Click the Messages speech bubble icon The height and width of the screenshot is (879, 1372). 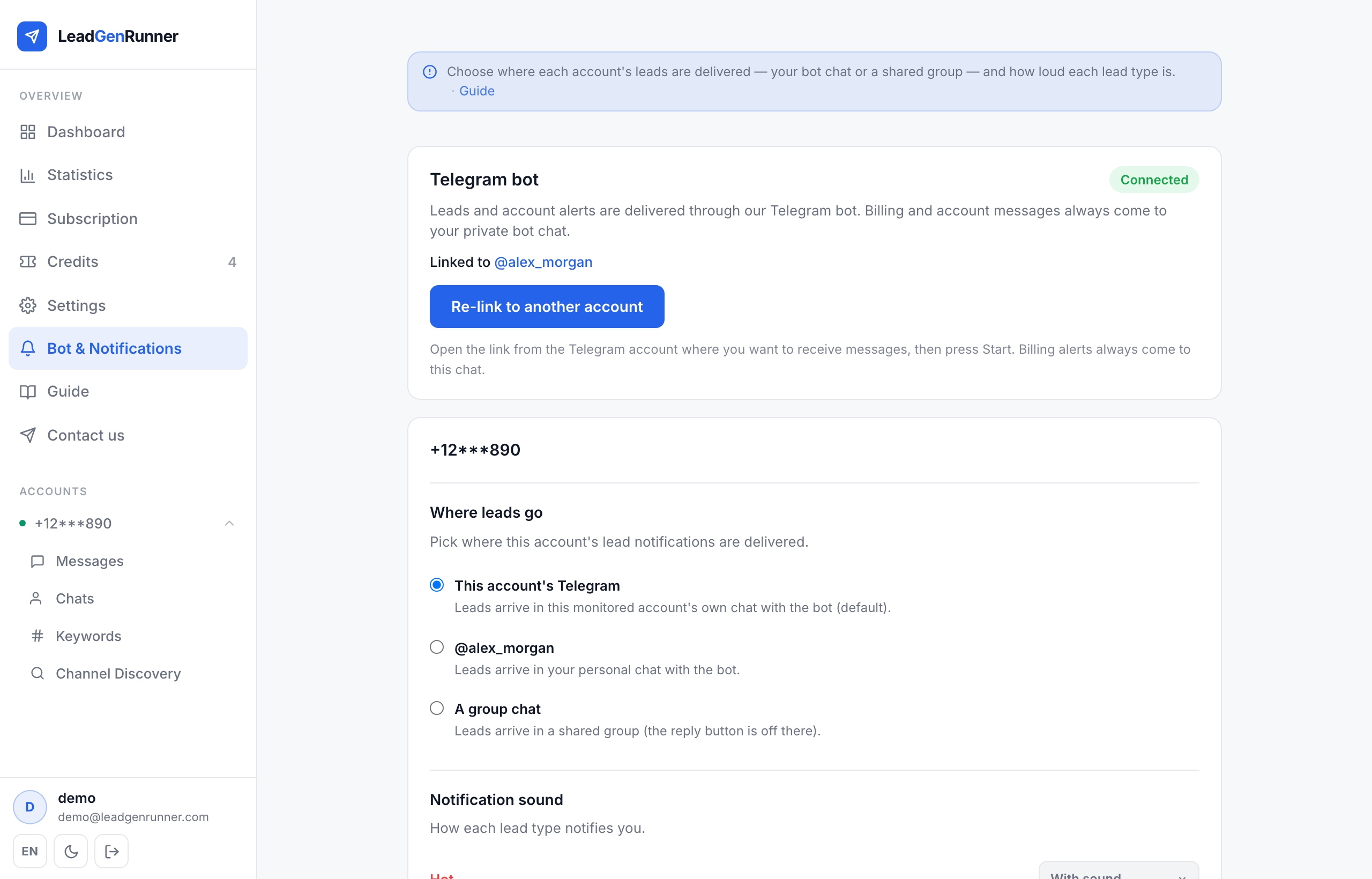pyautogui.click(x=38, y=561)
